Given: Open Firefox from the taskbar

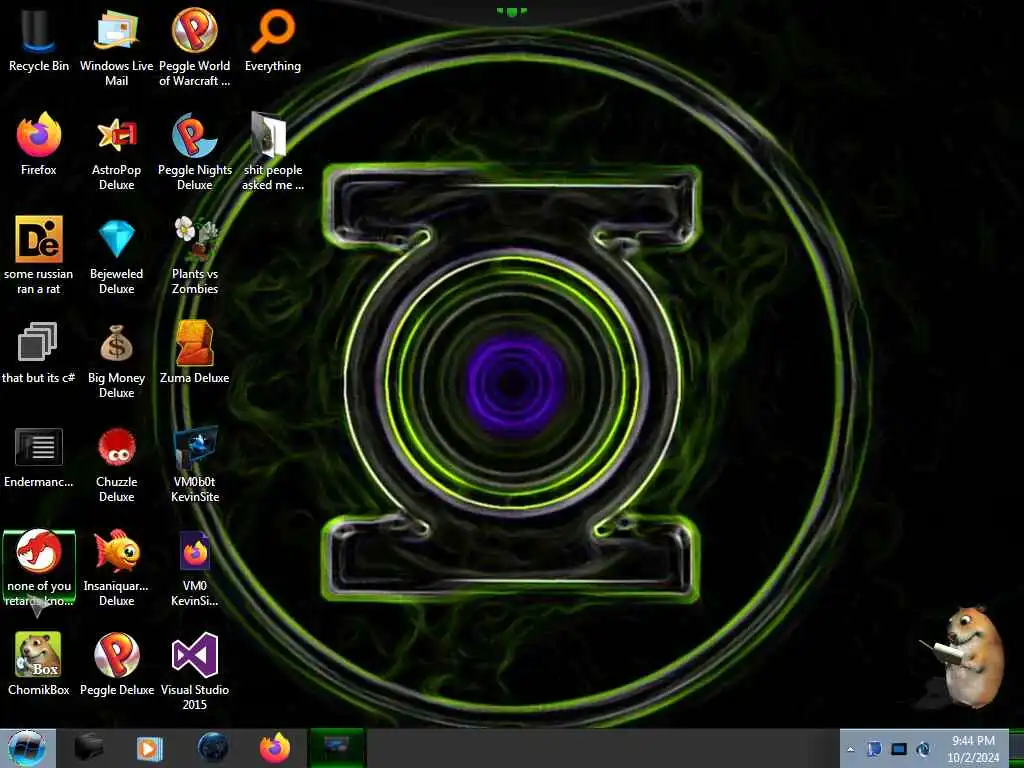Looking at the screenshot, I should pyautogui.click(x=275, y=748).
